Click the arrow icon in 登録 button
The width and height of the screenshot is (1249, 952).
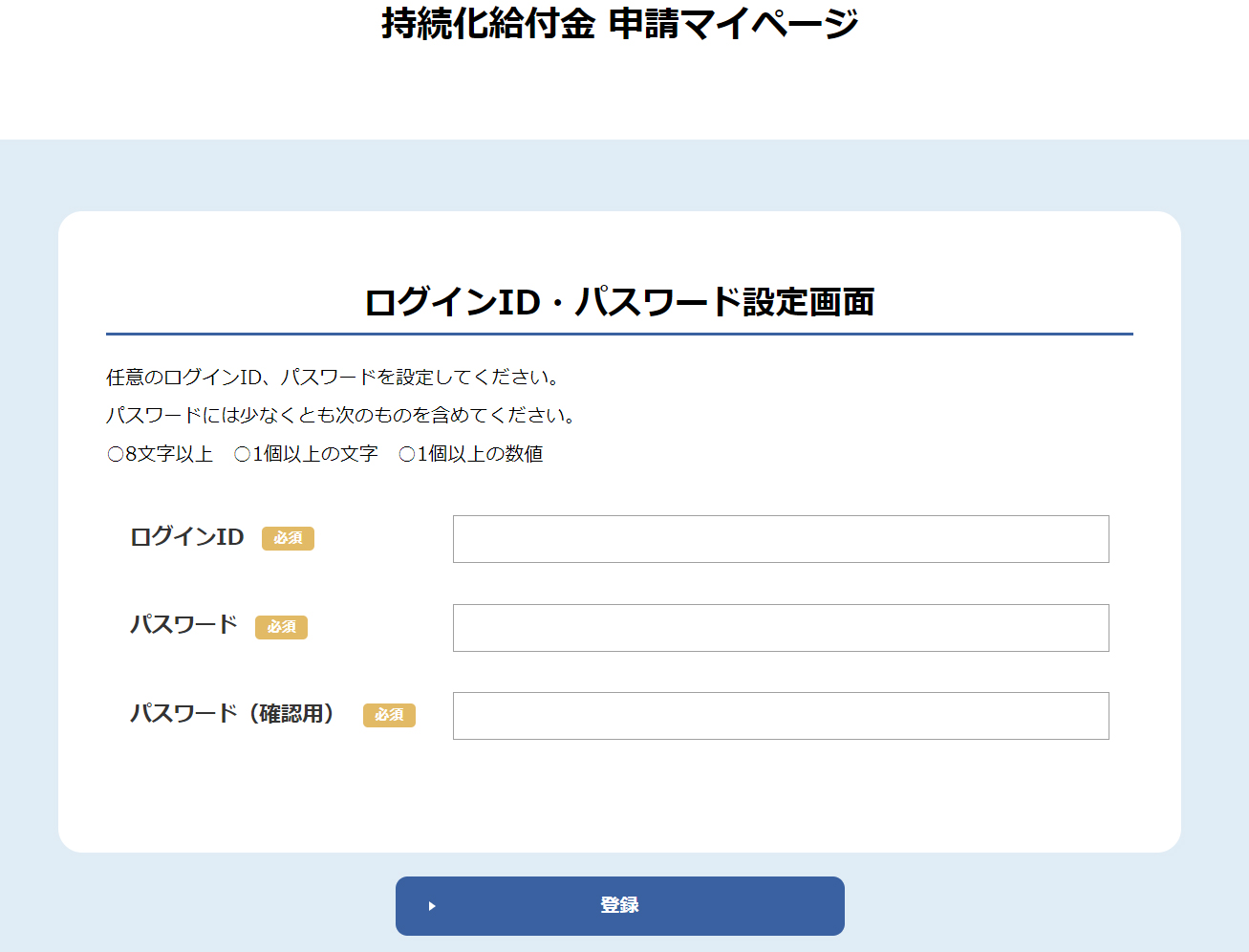point(432,906)
